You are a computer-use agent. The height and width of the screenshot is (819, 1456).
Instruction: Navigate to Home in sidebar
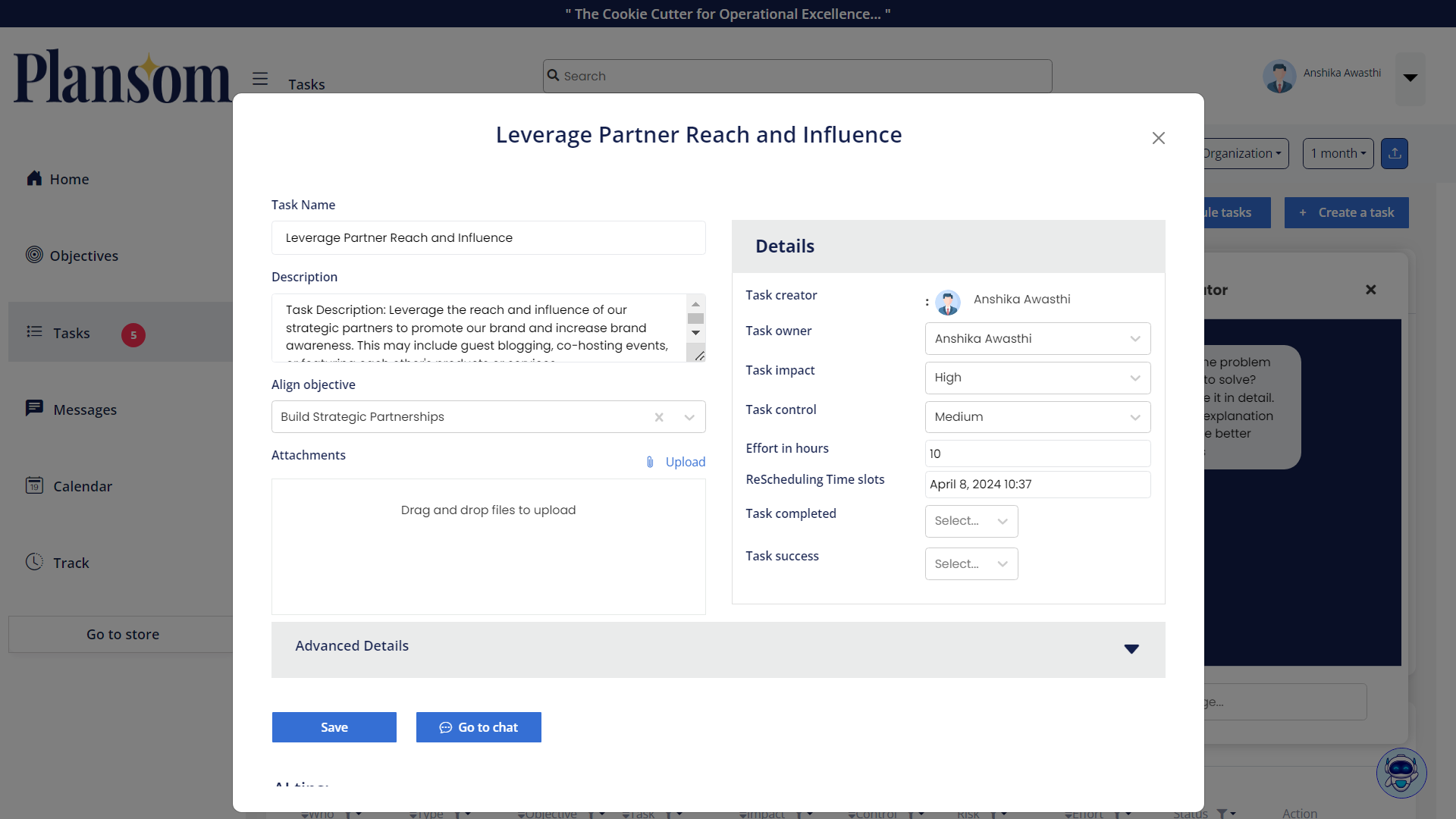pyautogui.click(x=69, y=179)
